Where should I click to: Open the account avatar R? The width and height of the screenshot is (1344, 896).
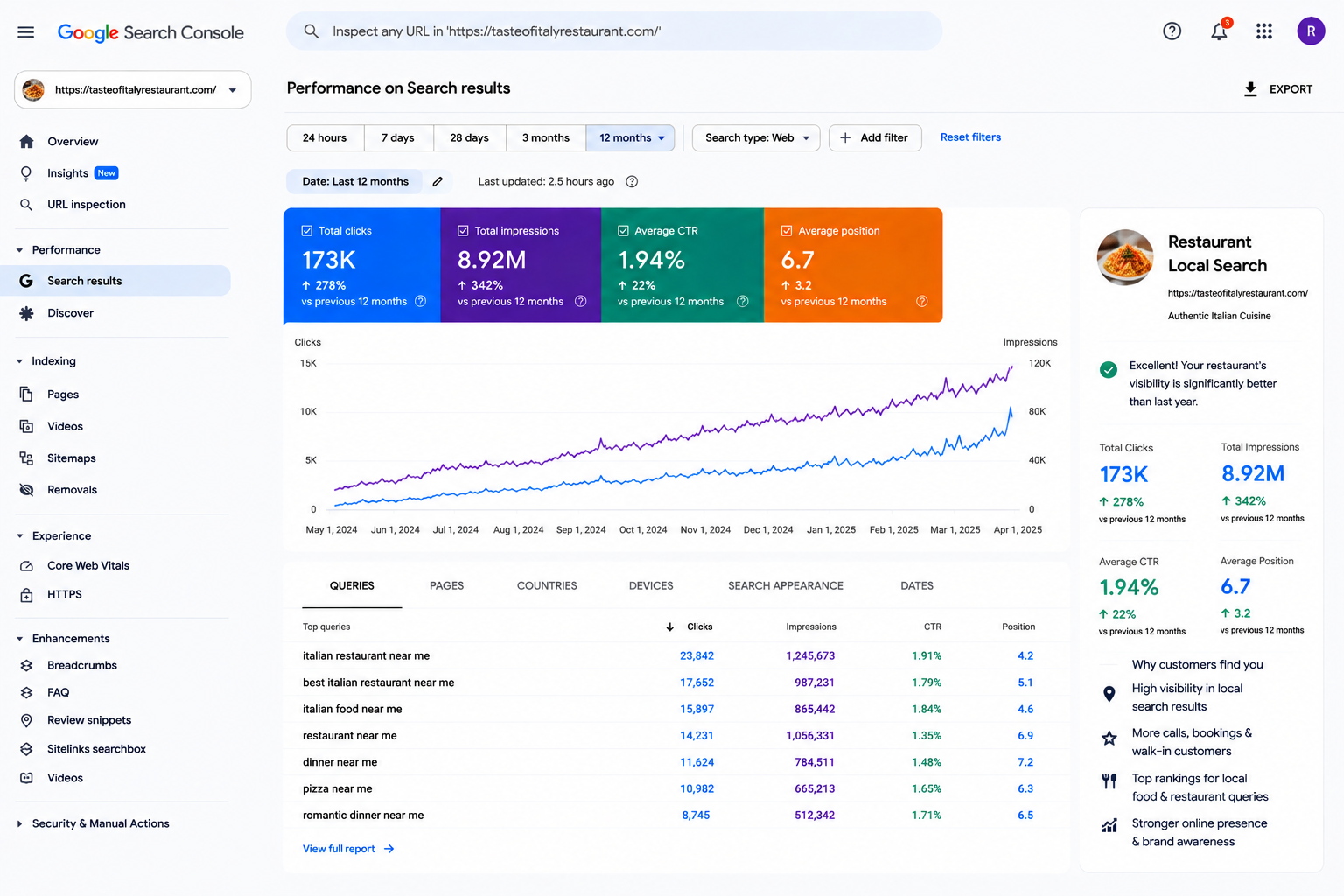(x=1311, y=31)
